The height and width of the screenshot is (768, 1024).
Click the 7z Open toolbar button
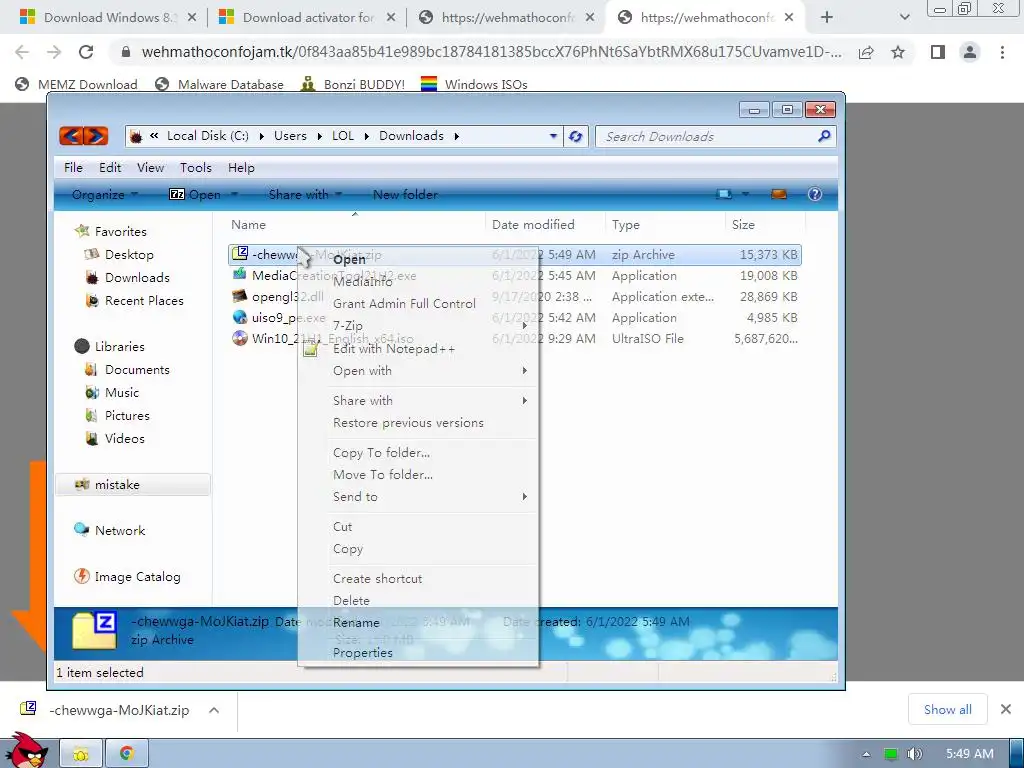tap(195, 195)
